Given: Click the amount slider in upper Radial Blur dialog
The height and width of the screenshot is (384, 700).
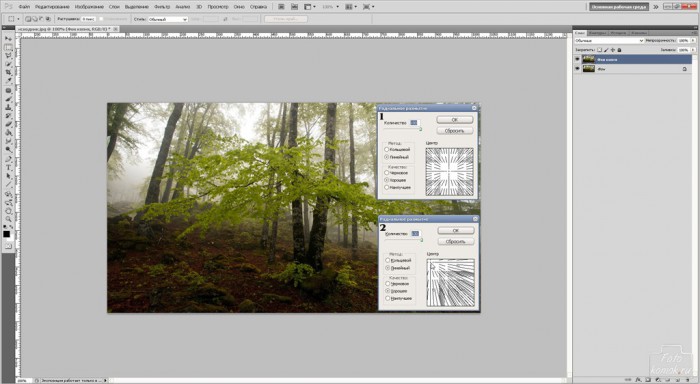Looking at the screenshot, I should click(x=402, y=129).
